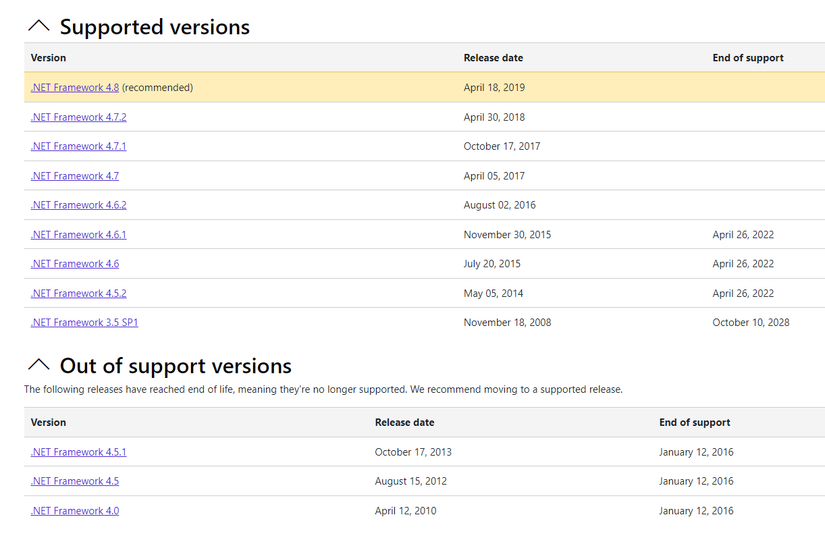Screen dimensions: 825x552
Task: Open the .NET Framework 4.5.2 link
Action: tap(78, 294)
